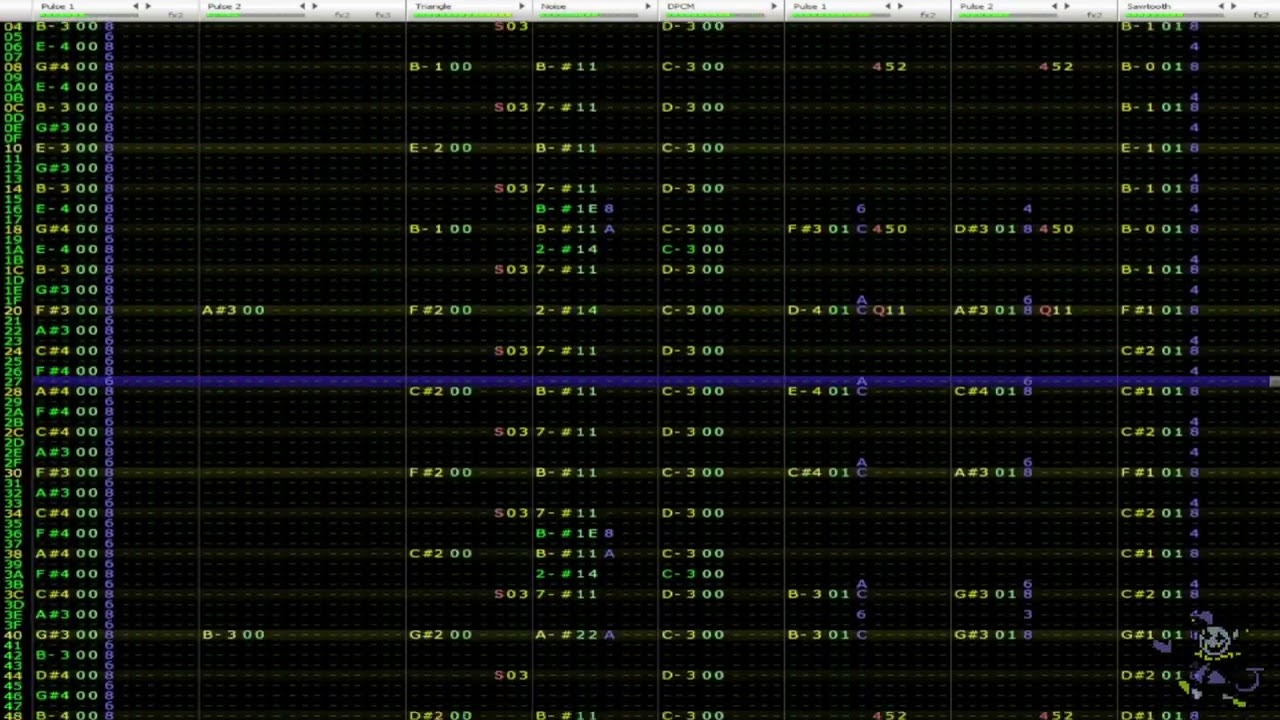This screenshot has width=1280, height=720.
Task: Click row number 10 in the left margin
Action: 13,148
